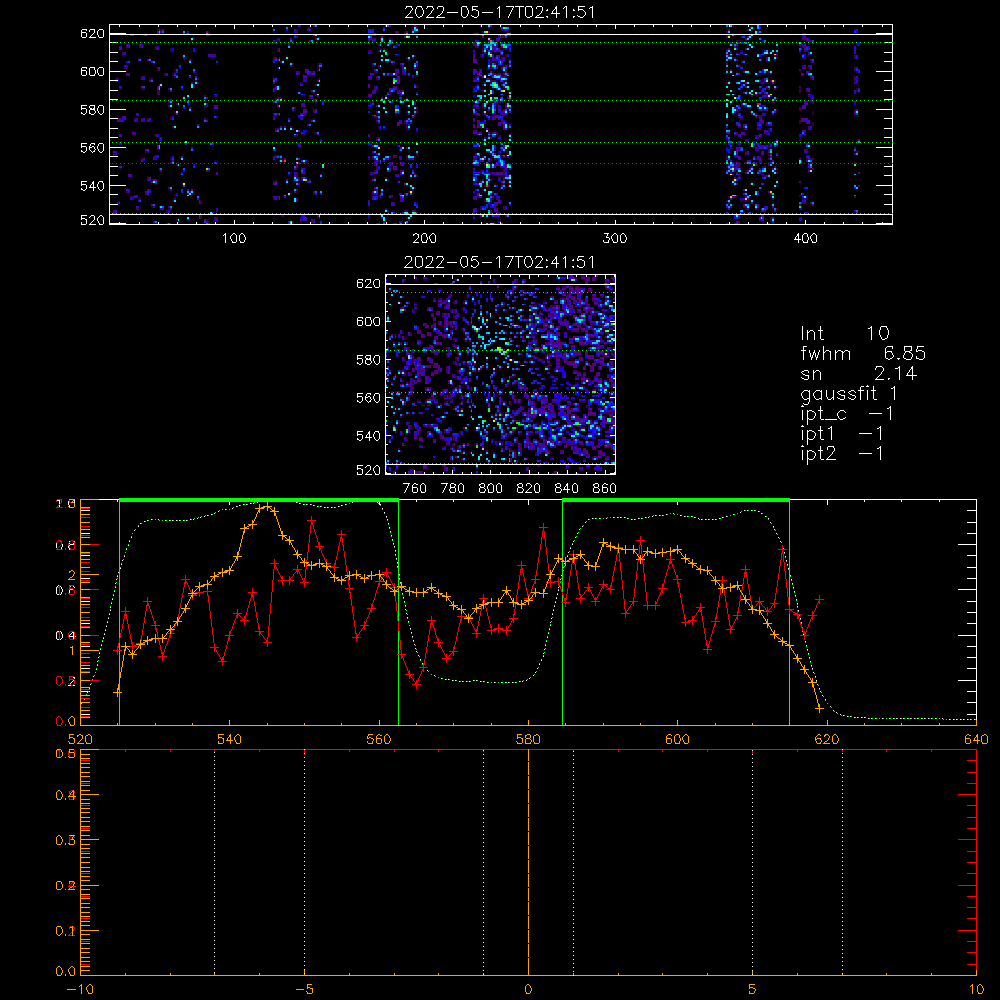Click x-axis label 640 of the profile plot
The image size is (1000, 1000).
[976, 739]
